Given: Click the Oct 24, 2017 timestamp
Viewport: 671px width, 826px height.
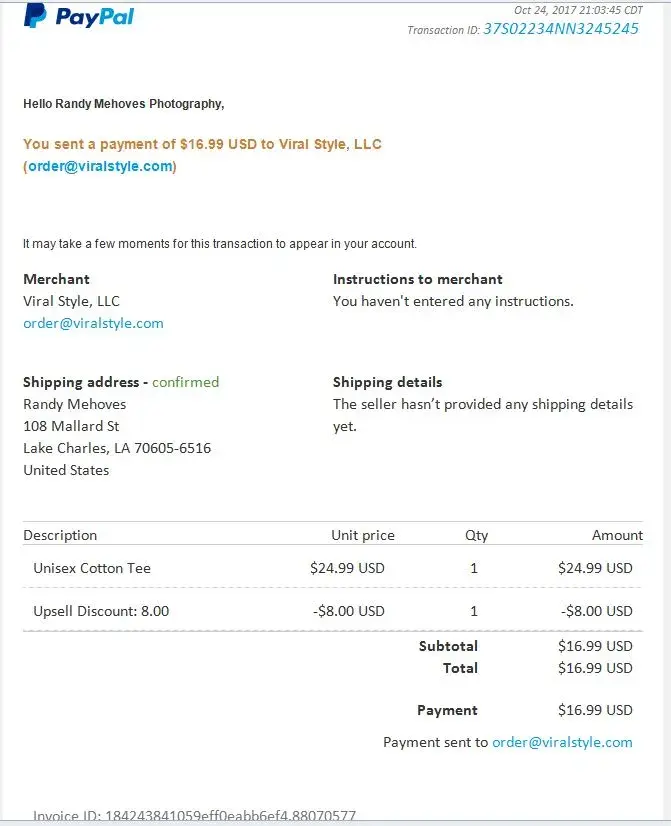Looking at the screenshot, I should 578,10.
